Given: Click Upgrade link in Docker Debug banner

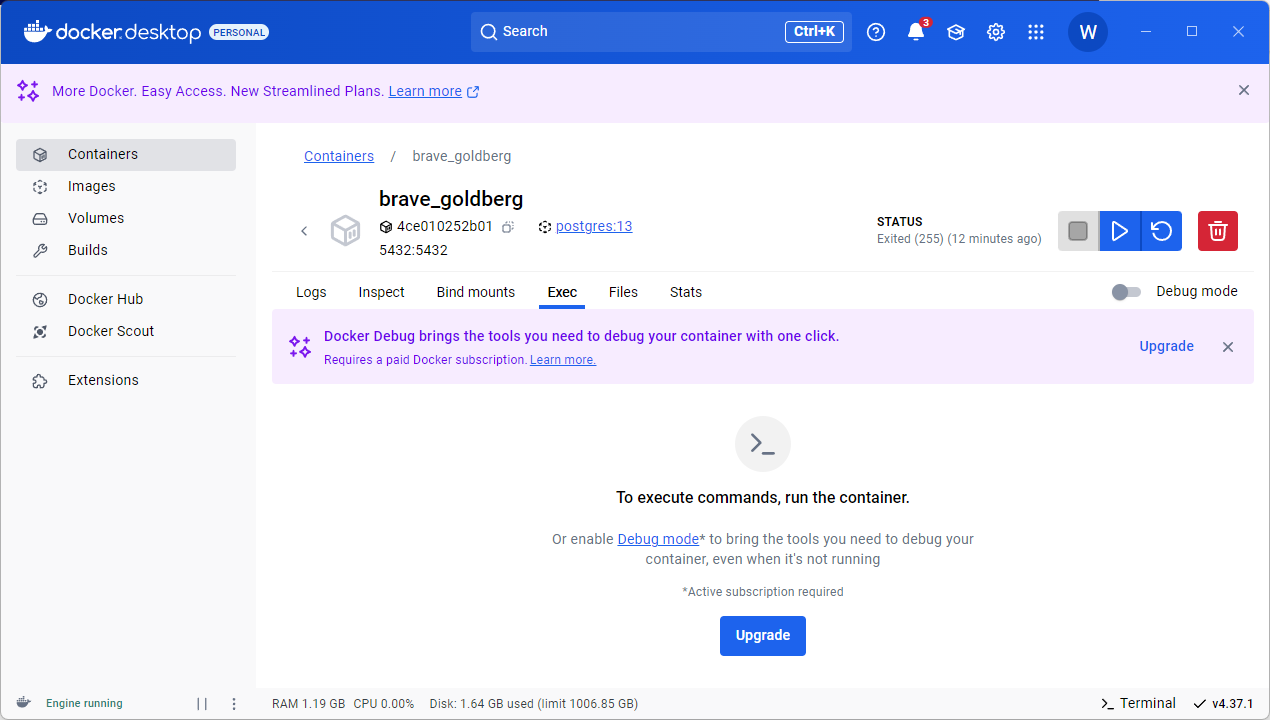Looking at the screenshot, I should pos(1167,346).
